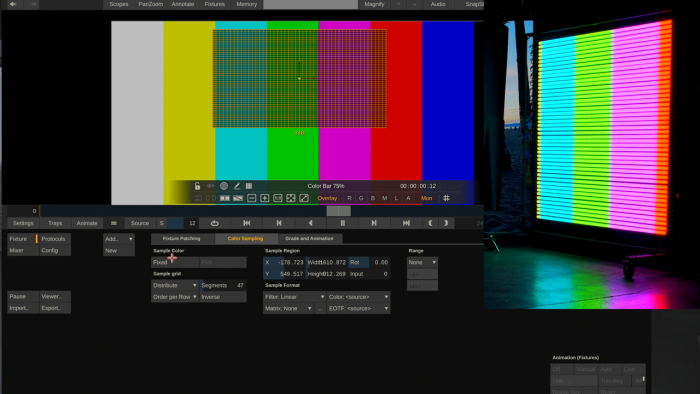Click the hamburger lines button next to Animate
700x394 pixels.
click(114, 223)
